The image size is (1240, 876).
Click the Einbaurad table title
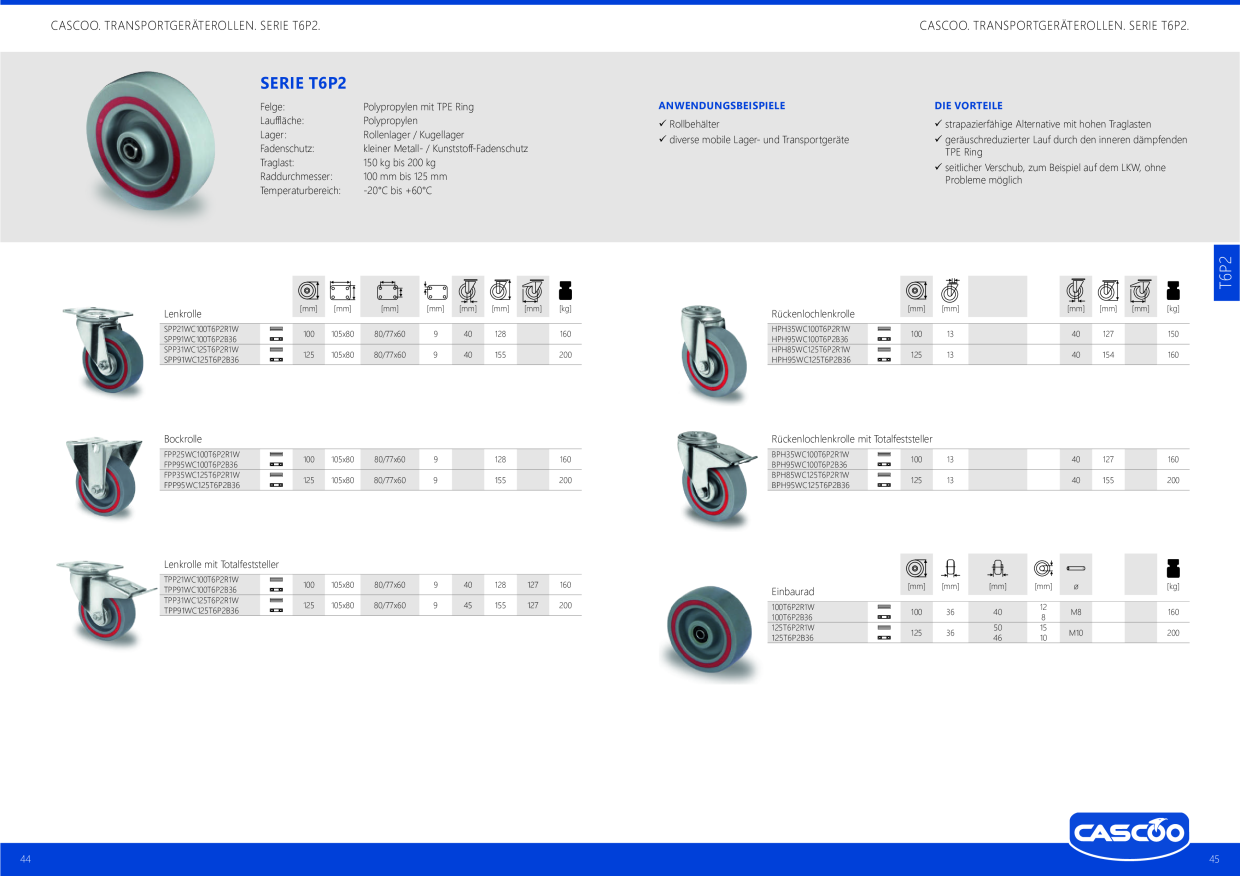pos(793,592)
